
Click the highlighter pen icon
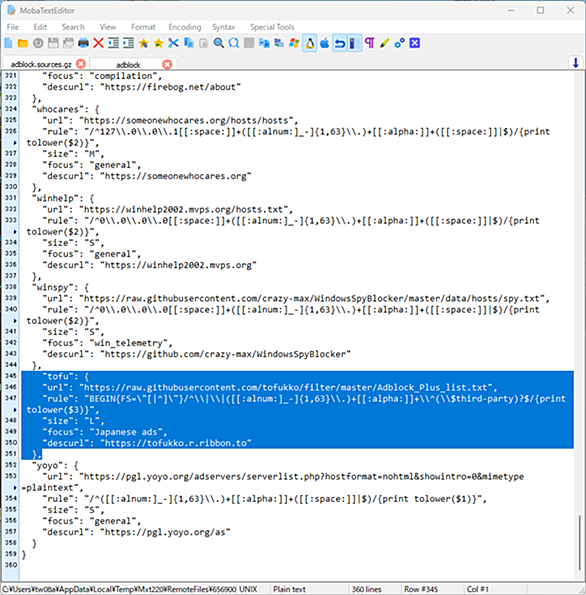click(384, 43)
